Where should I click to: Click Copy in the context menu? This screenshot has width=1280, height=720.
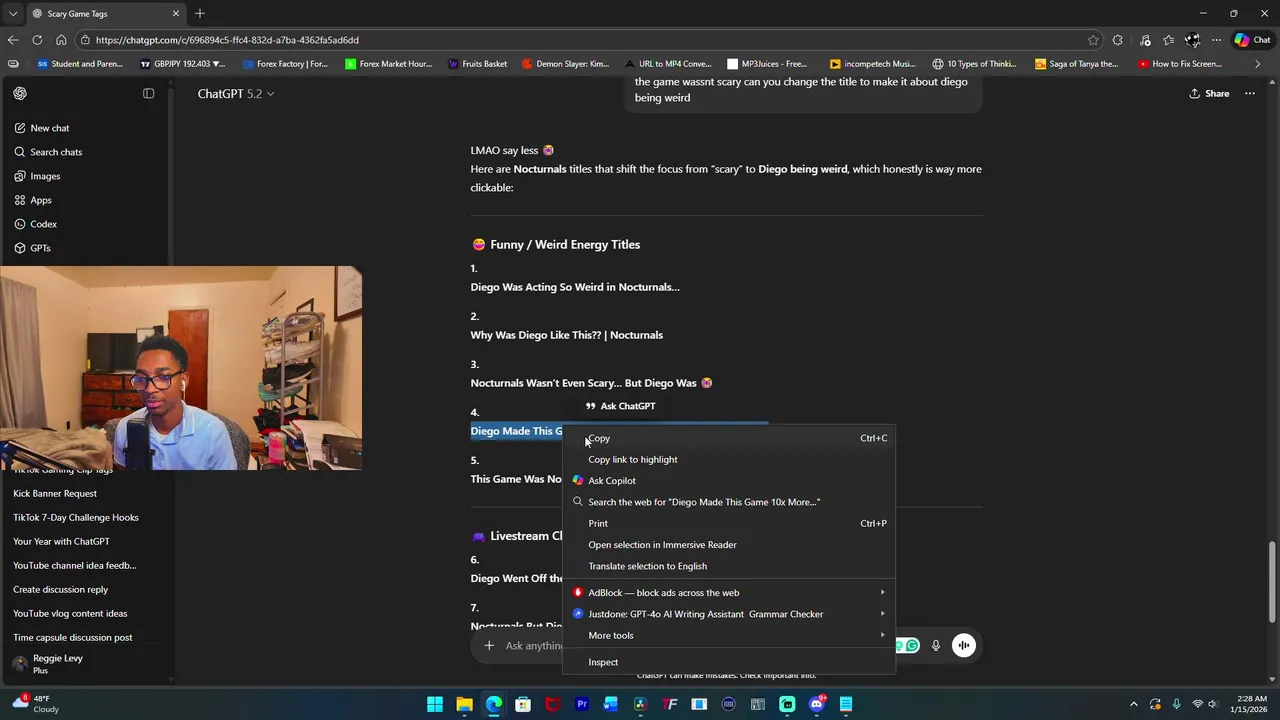[729, 438]
